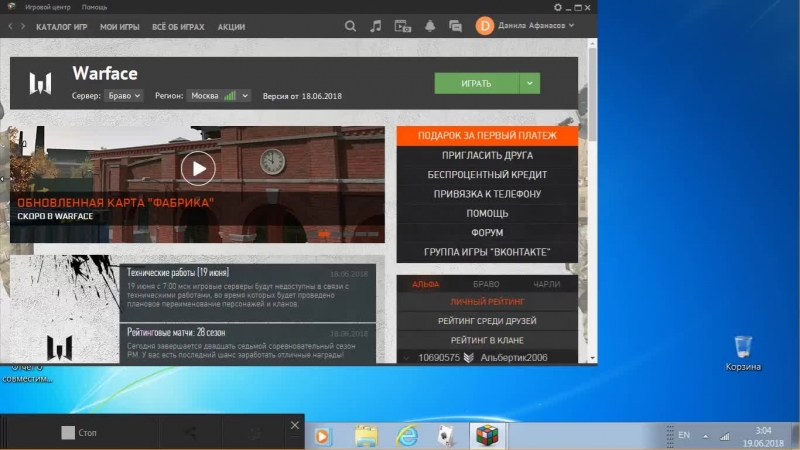Open ВСЁ ОБ ИГРАХ
Screen dimensions: 800x450
pyautogui.click(x=178, y=27)
